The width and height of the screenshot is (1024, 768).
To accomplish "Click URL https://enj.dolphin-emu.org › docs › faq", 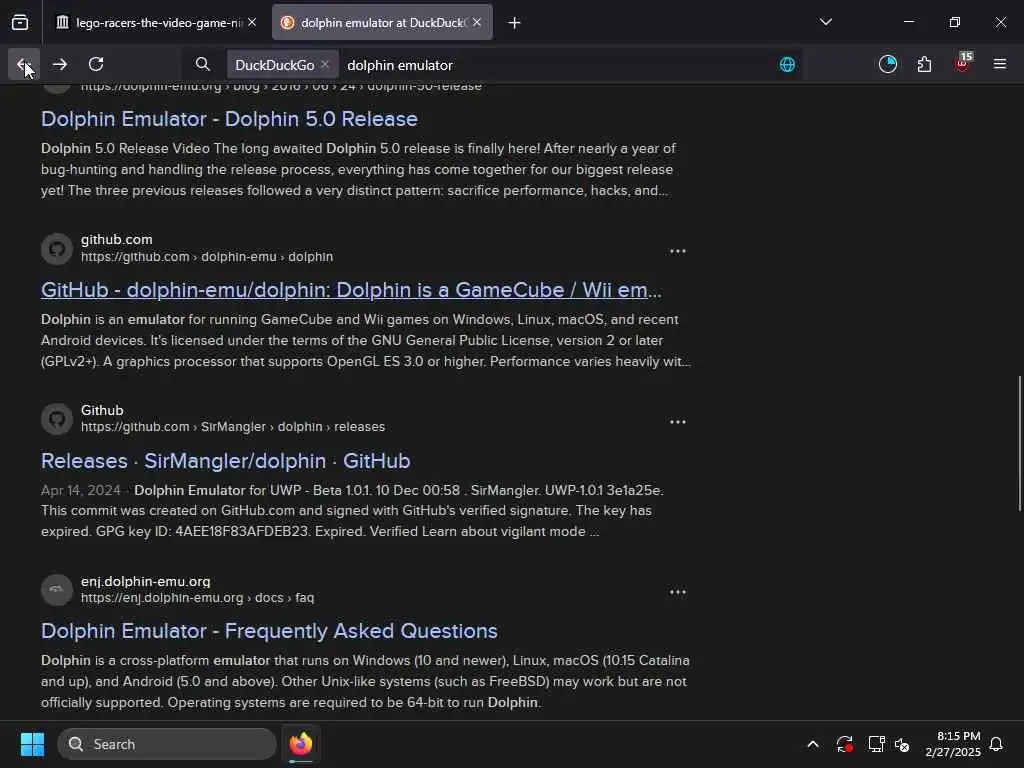I will click(x=197, y=598).
